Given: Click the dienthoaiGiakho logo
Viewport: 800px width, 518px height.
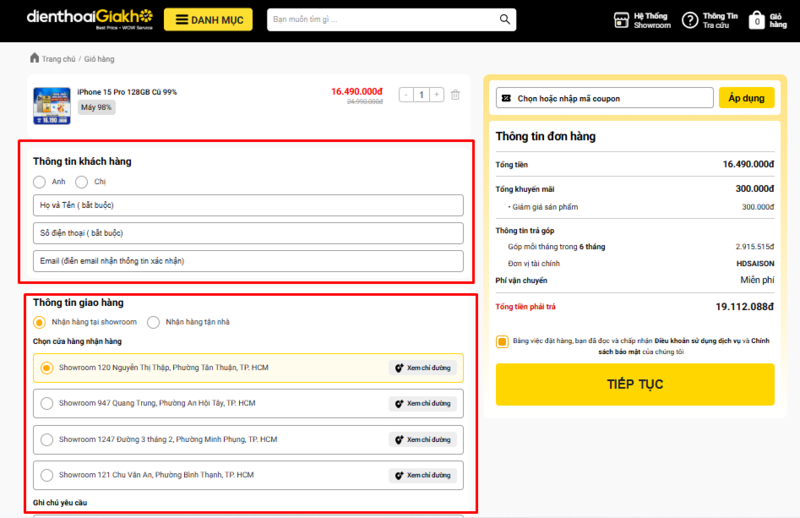Looking at the screenshot, I should click(90, 18).
